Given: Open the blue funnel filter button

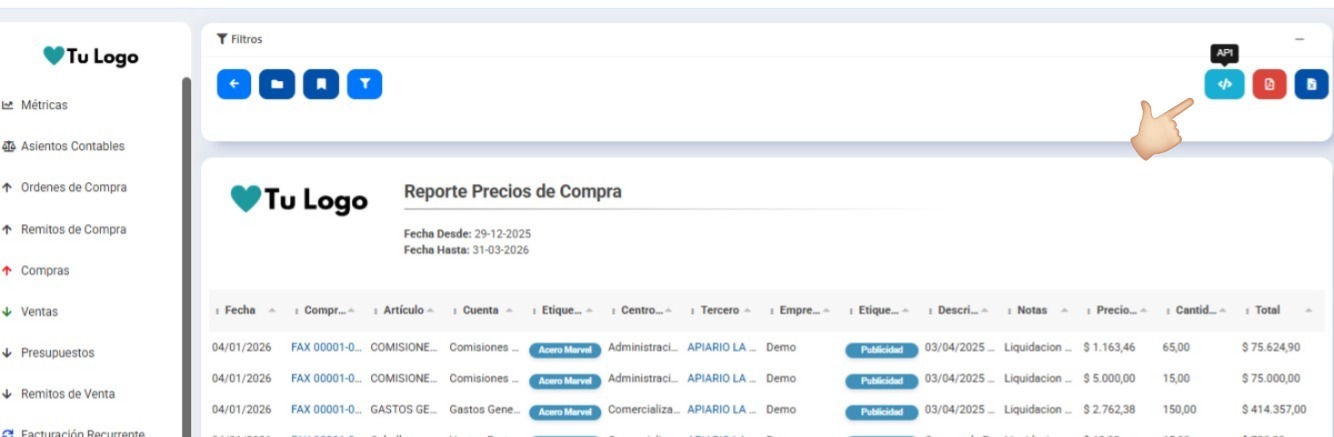Looking at the screenshot, I should [365, 84].
